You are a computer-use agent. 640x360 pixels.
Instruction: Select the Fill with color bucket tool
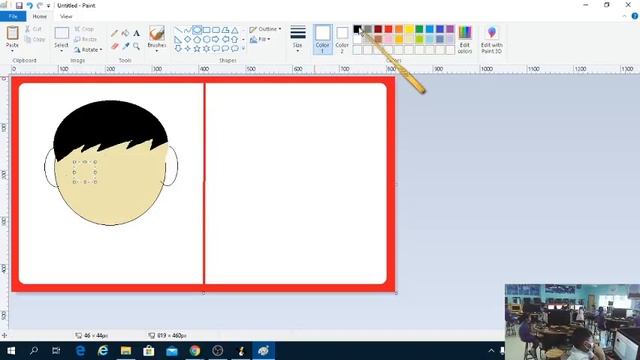126,33
